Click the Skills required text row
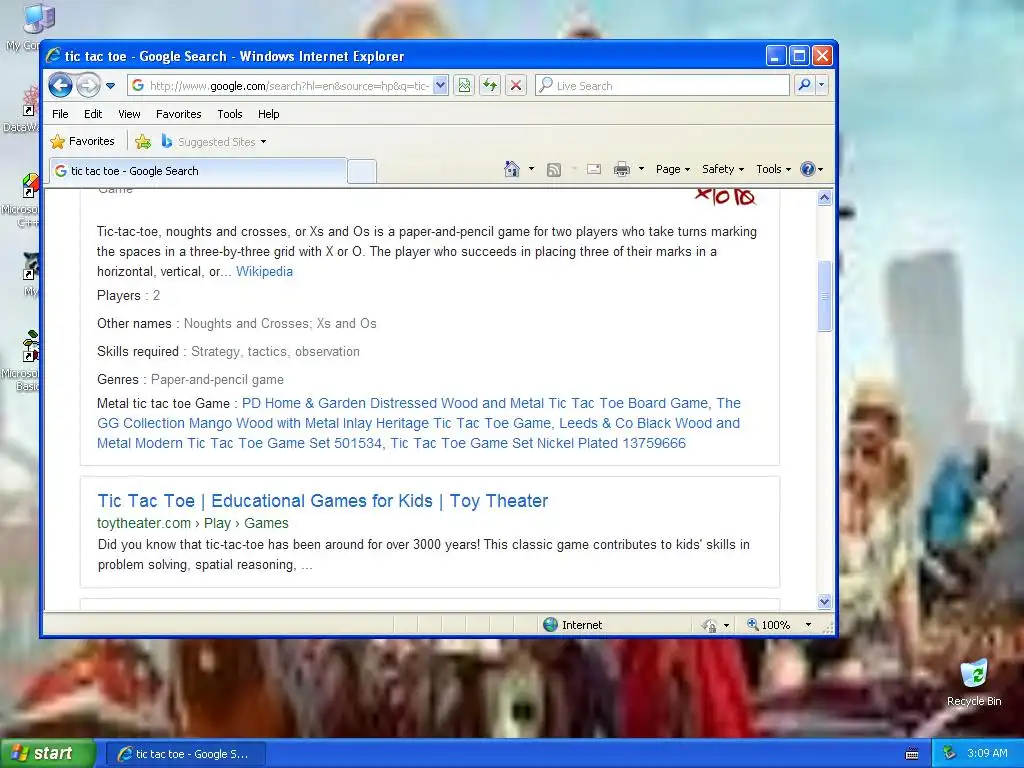Image resolution: width=1024 pixels, height=768 pixels. tap(228, 351)
